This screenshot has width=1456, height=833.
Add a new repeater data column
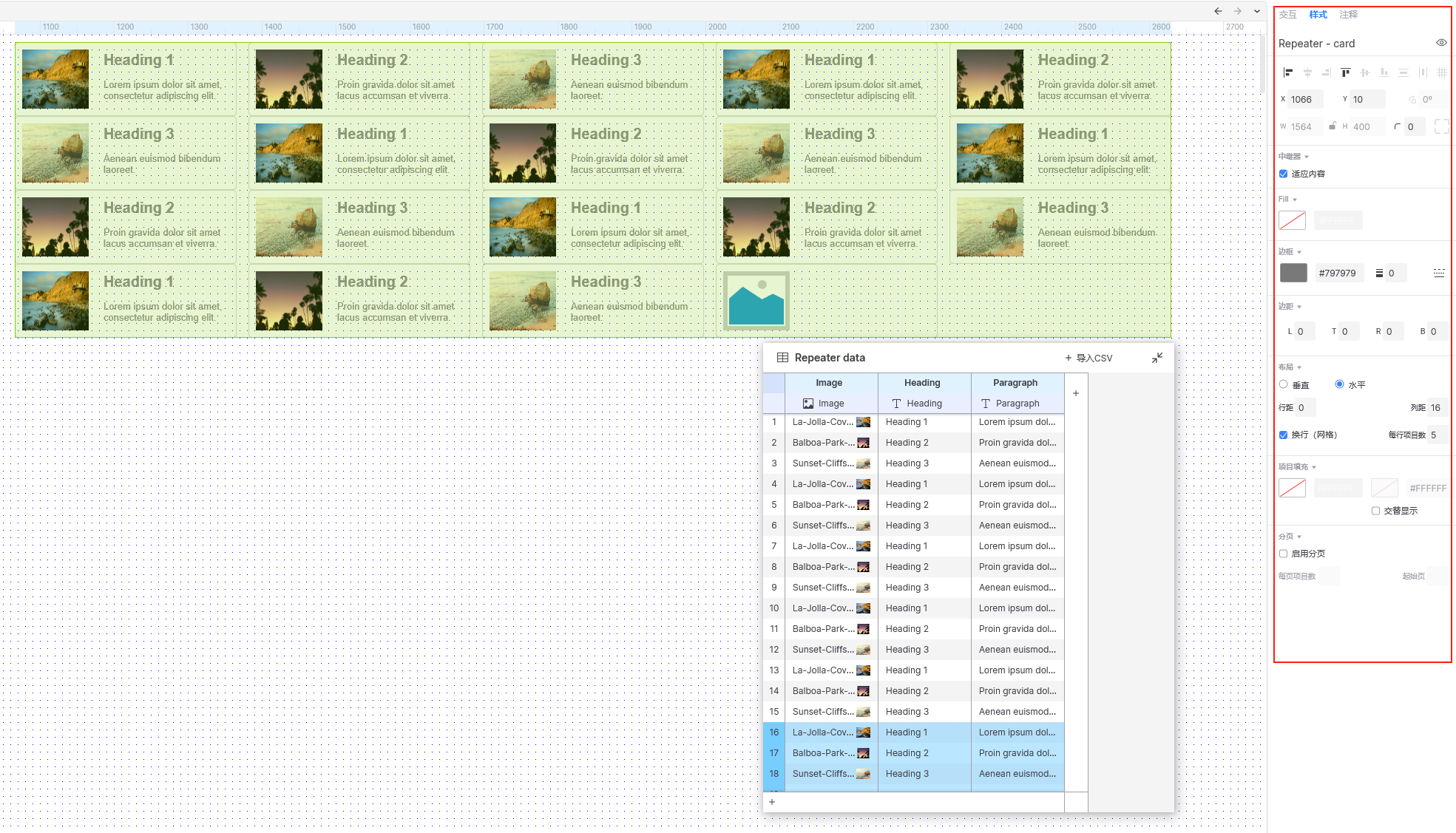1075,393
